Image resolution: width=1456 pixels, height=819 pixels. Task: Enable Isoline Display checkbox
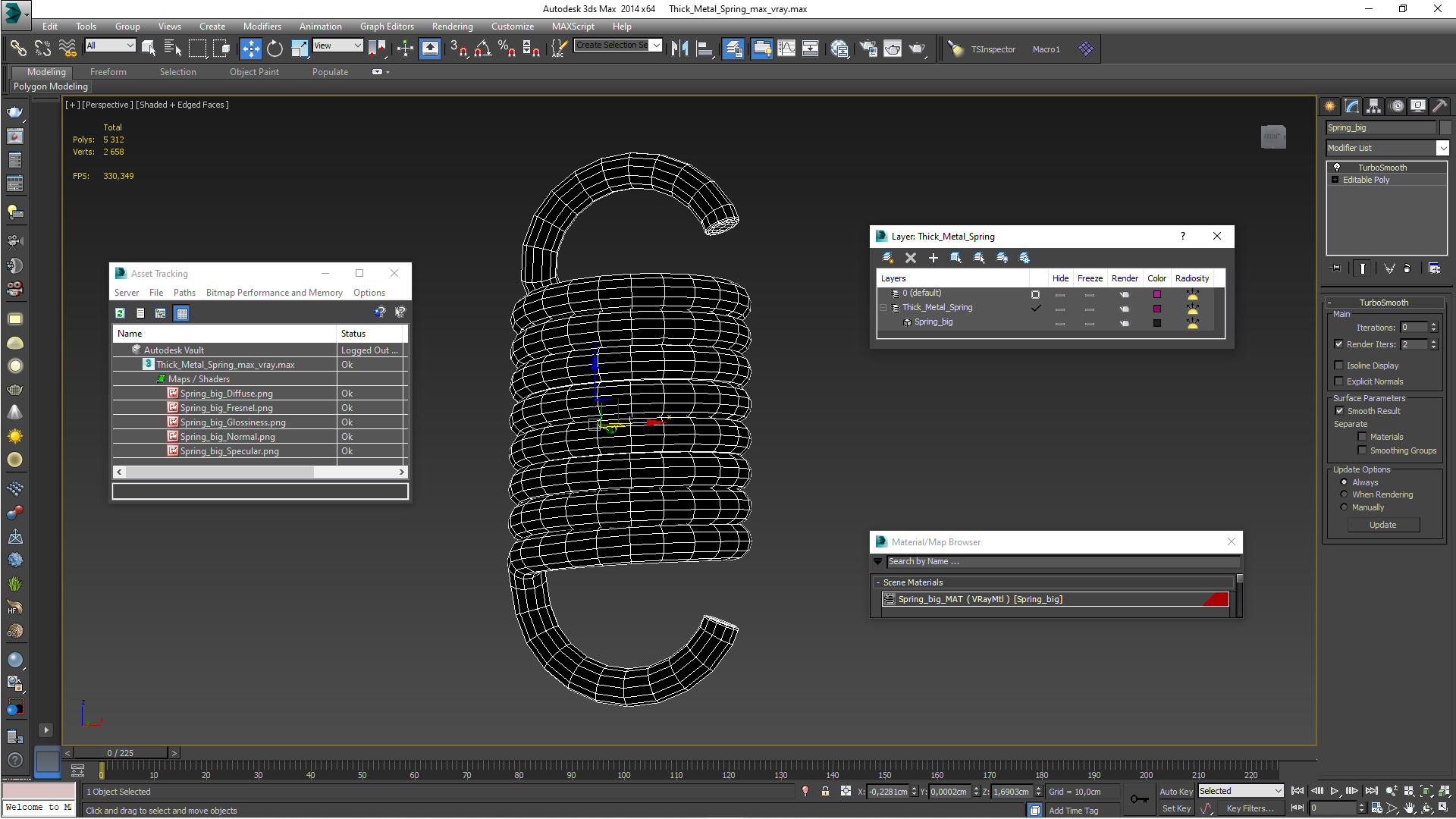(1338, 366)
